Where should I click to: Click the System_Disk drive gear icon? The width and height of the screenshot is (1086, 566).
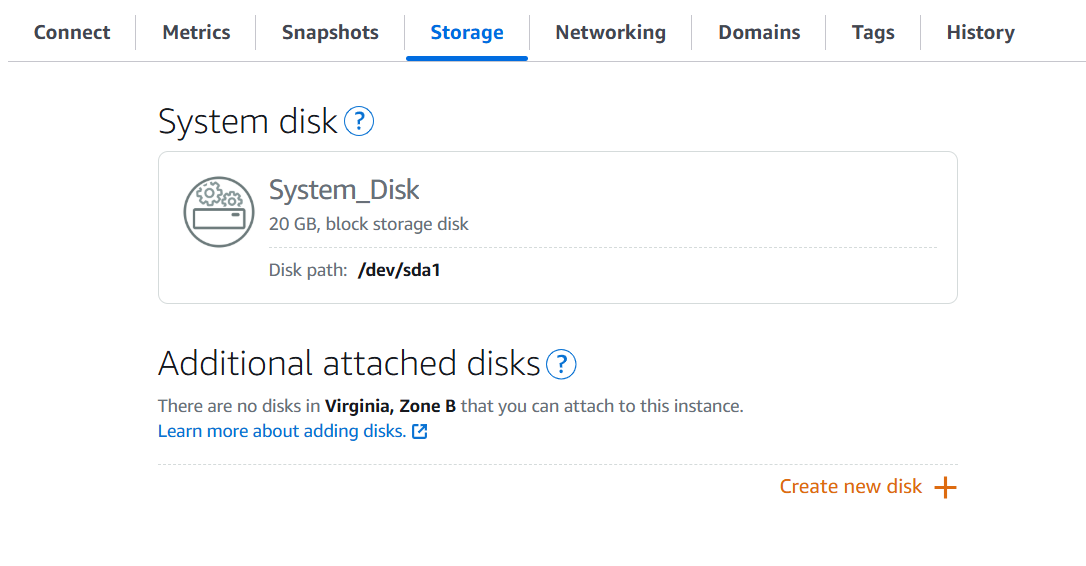point(219,212)
